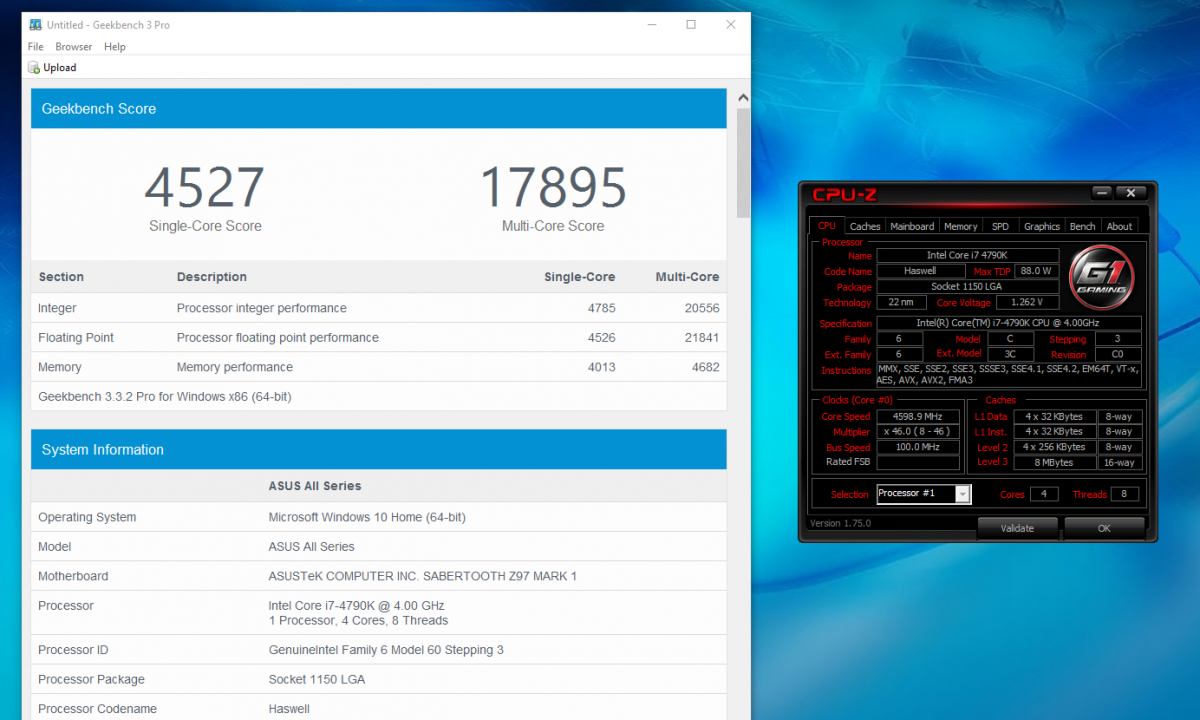Screen dimensions: 1200x720
Task: Switch to the Bench tab in CPU-Z
Action: coord(1083,226)
